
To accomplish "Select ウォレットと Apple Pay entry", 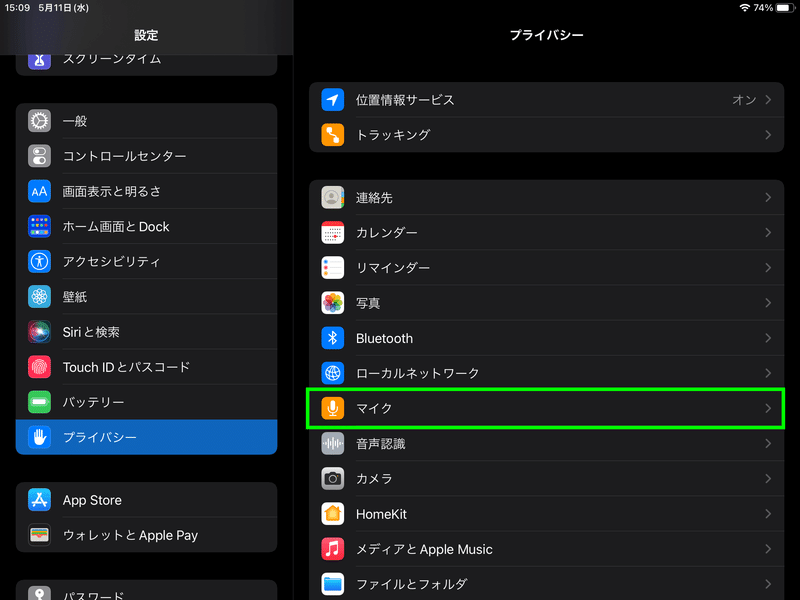I will pos(146,535).
